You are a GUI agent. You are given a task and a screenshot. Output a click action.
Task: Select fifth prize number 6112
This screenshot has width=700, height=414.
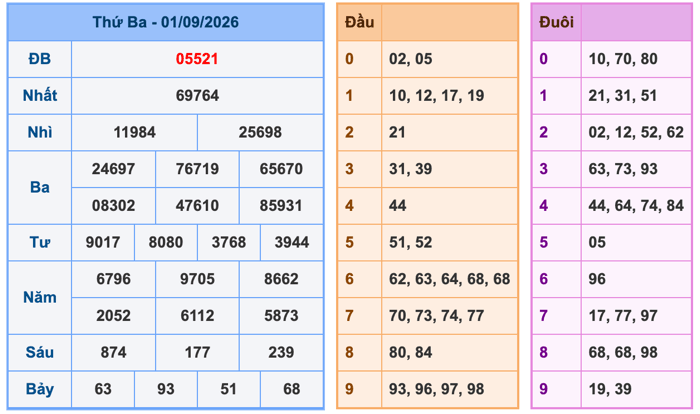197,315
